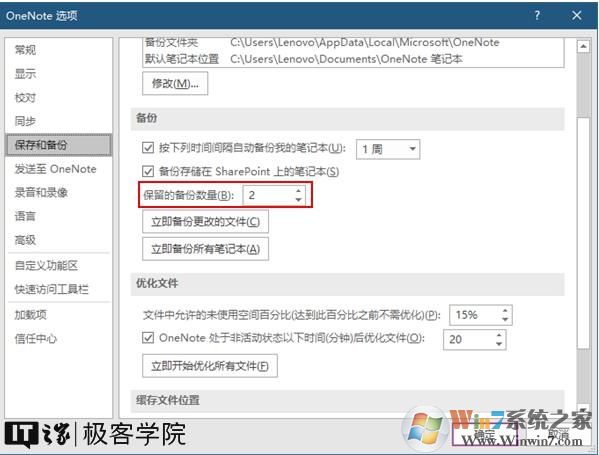
Task: Select 保存和备份 in the sidebar
Action: (58, 145)
